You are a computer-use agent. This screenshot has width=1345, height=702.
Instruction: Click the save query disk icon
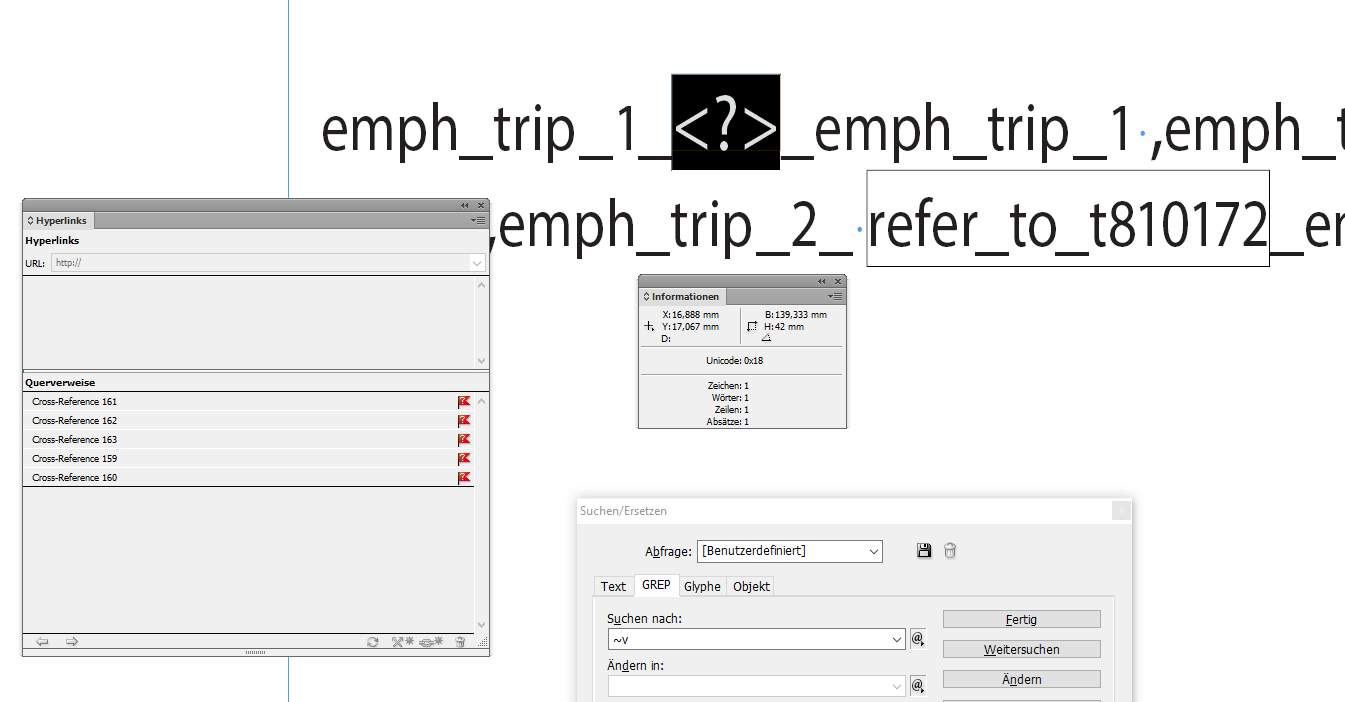point(923,550)
